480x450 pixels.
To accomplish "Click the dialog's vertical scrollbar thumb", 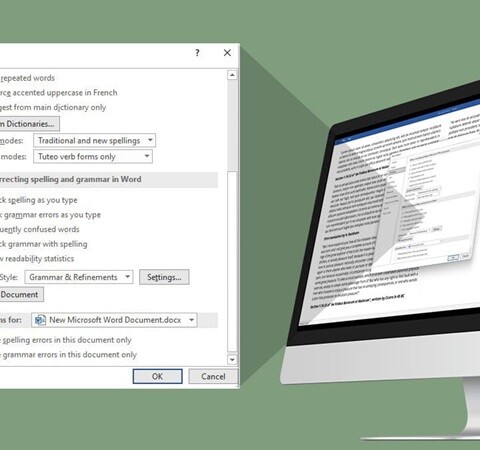I will click(x=232, y=261).
